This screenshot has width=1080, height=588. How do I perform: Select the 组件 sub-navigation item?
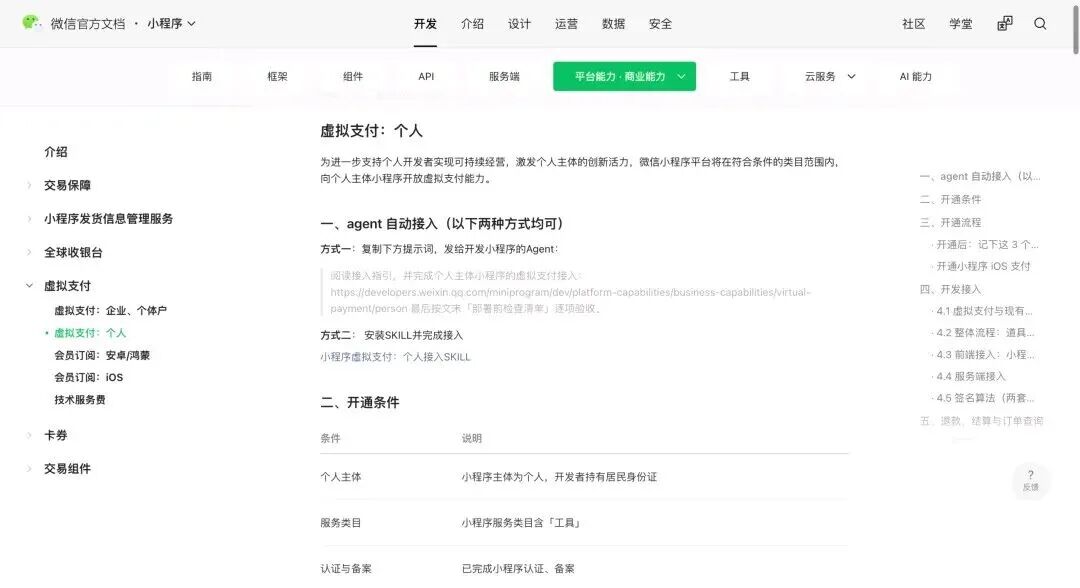pyautogui.click(x=353, y=76)
